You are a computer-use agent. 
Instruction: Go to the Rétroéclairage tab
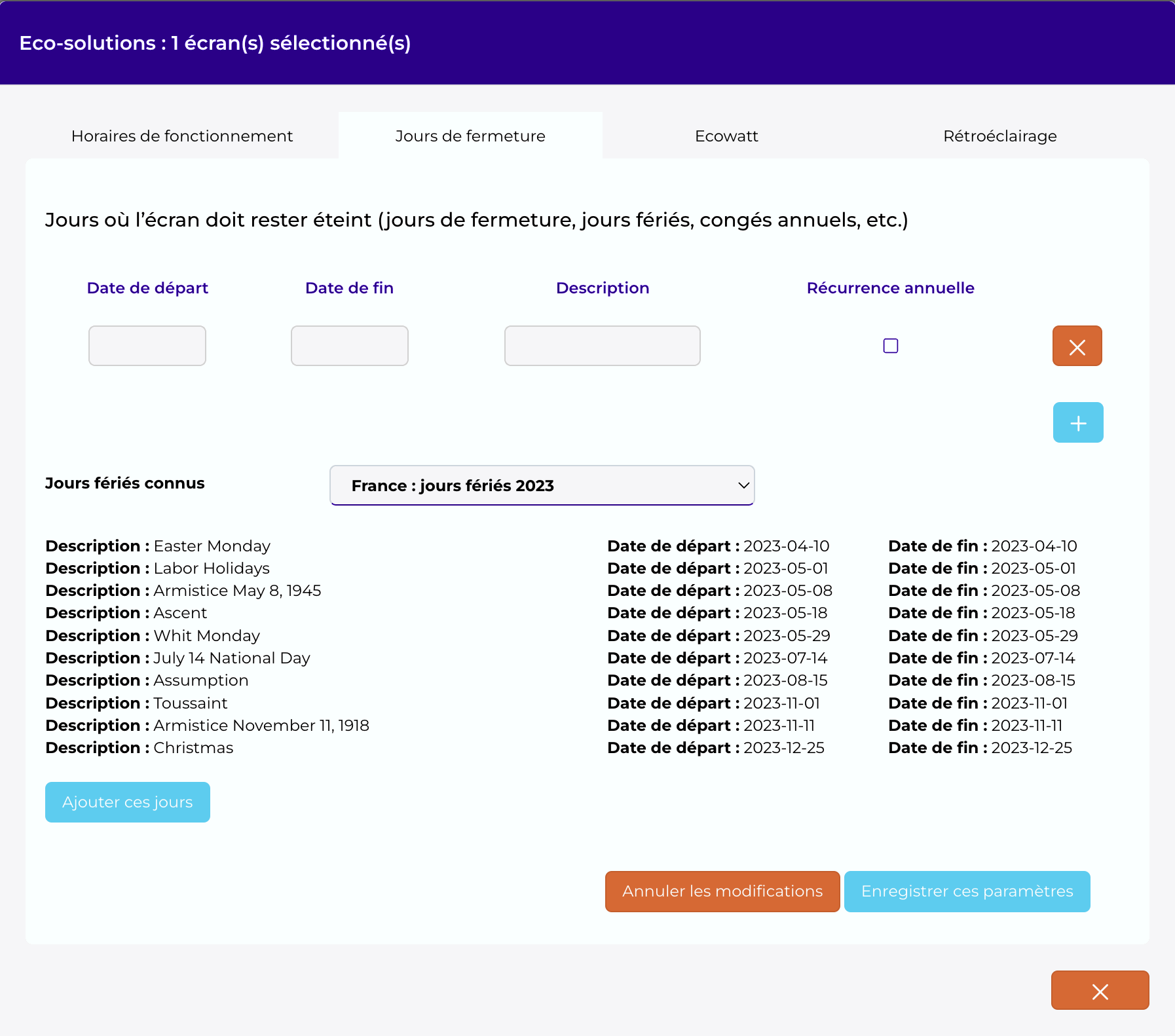click(999, 136)
